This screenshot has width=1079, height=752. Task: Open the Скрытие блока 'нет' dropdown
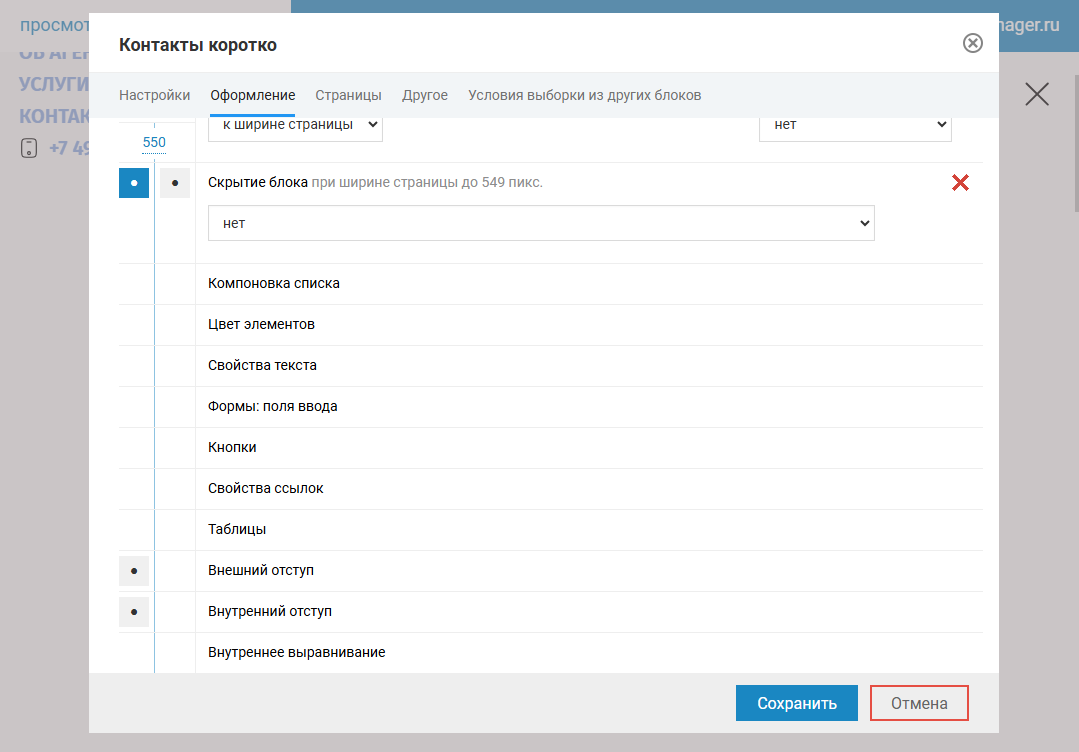[540, 223]
